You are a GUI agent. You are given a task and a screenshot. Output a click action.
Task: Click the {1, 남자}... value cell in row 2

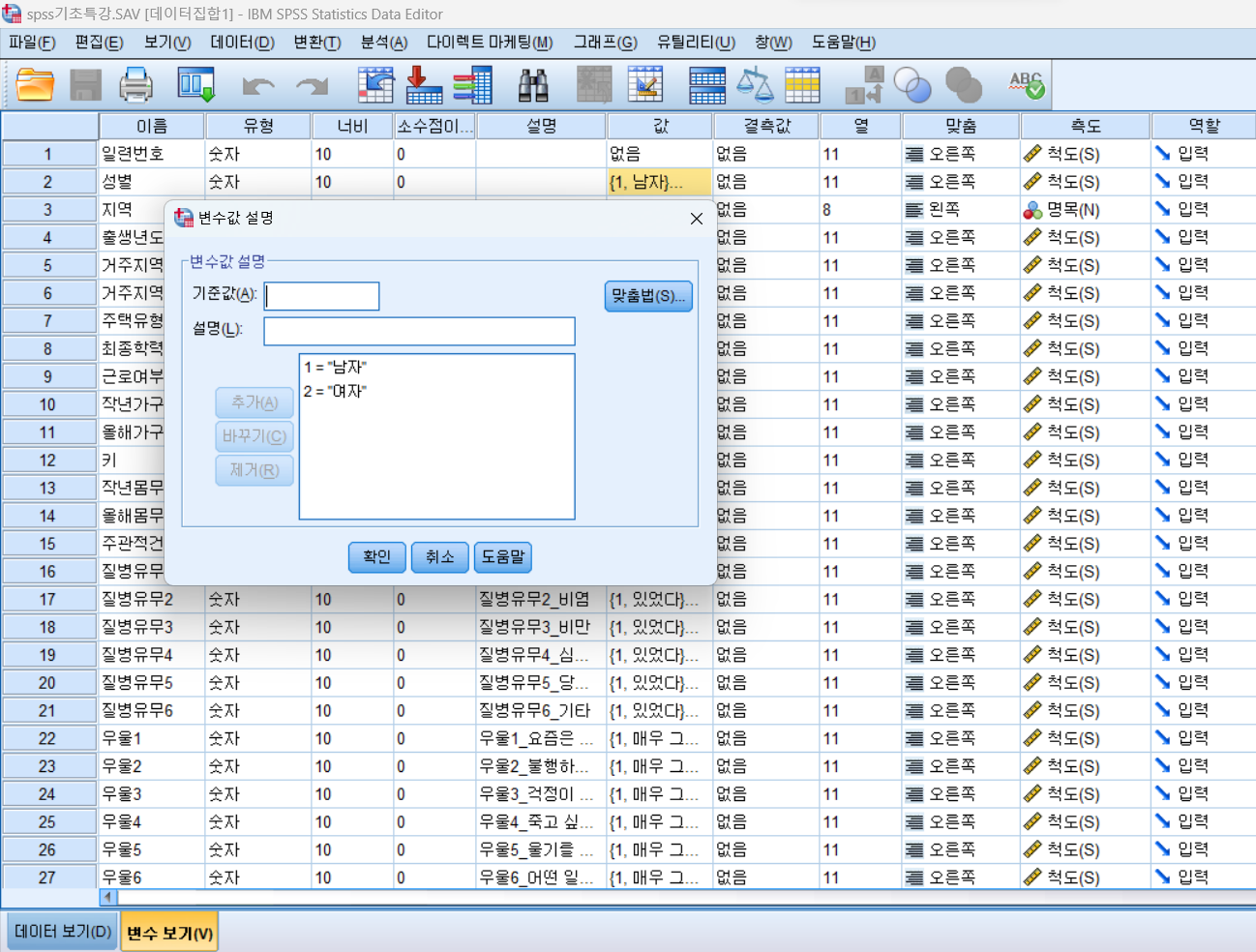[660, 182]
